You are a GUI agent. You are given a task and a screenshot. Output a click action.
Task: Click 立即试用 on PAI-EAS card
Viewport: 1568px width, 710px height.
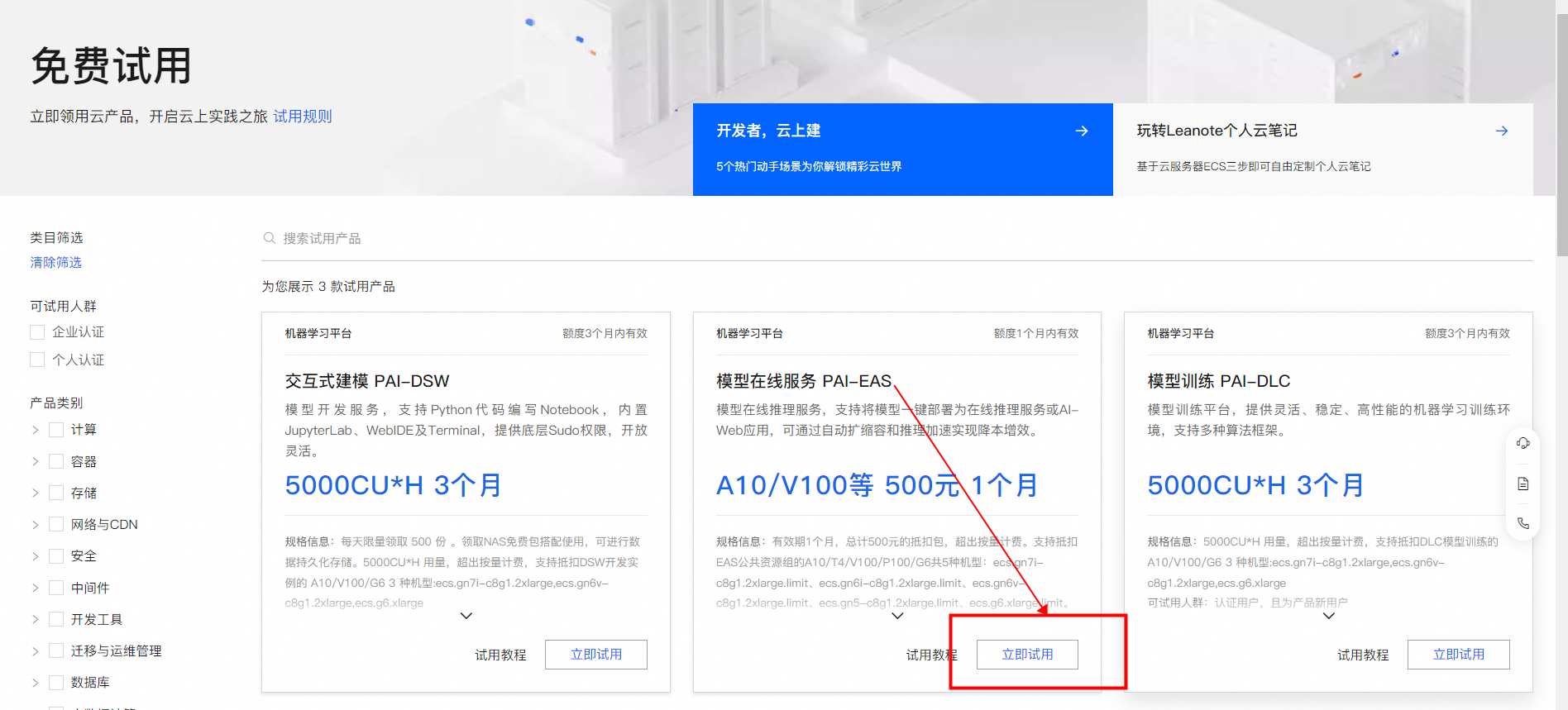1027,655
